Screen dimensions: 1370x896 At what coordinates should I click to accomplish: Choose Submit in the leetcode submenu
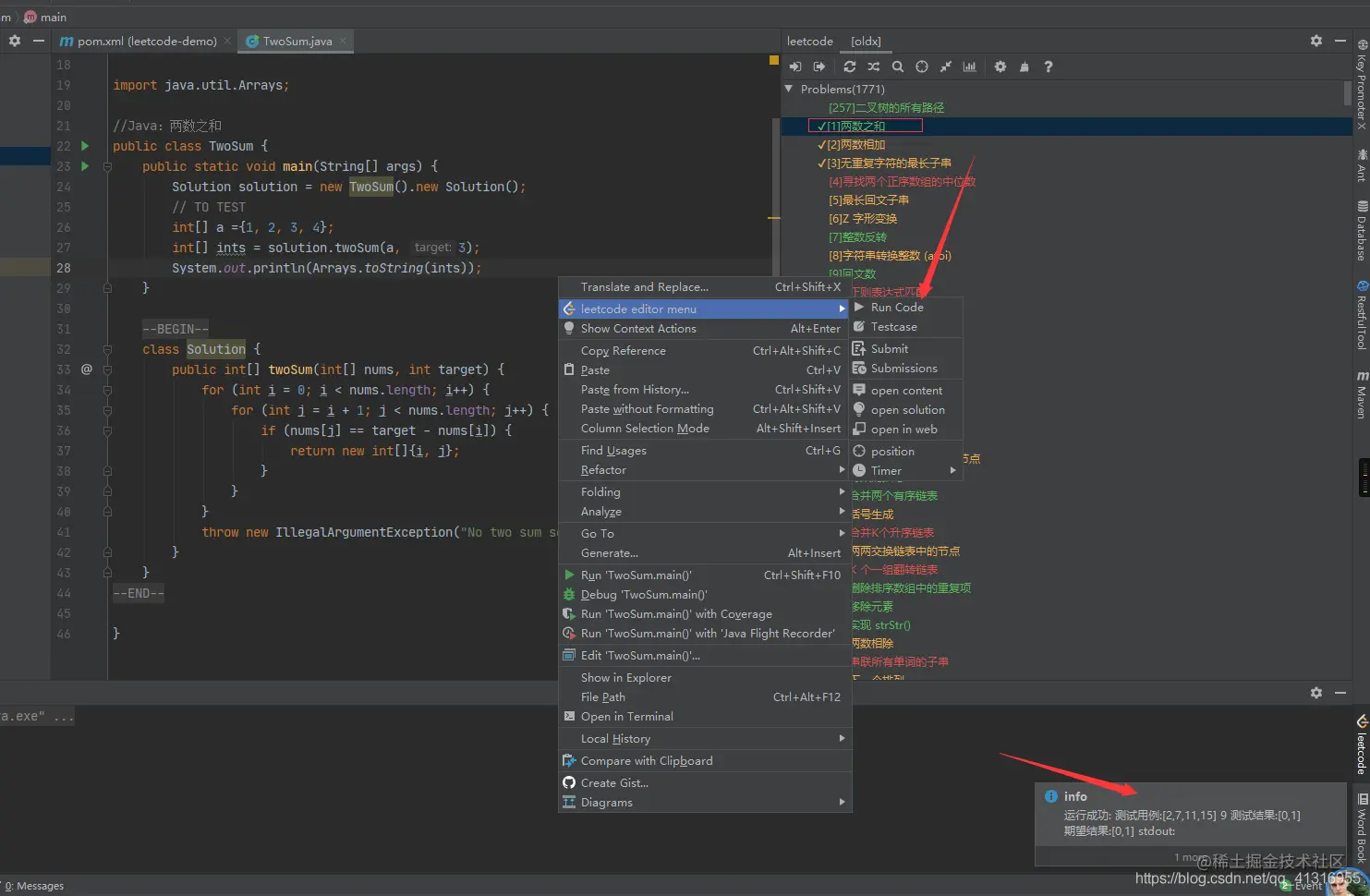tap(905, 348)
